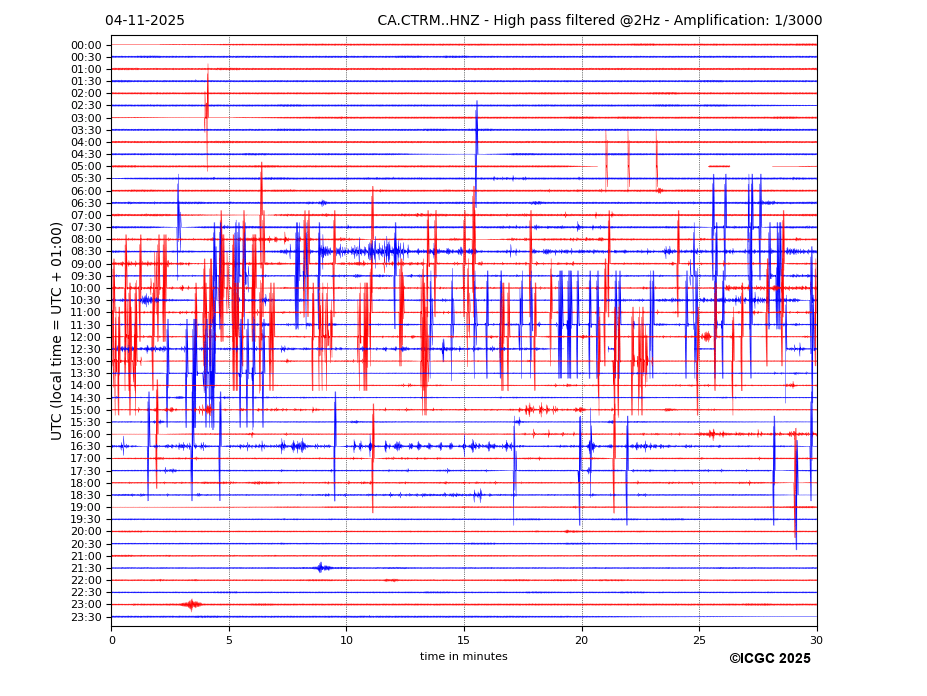Click the 25 tick on the minutes axis
927x696 pixels.
click(x=699, y=640)
